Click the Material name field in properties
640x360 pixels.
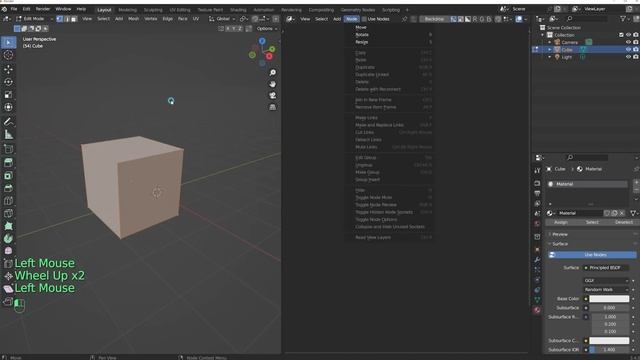580,213
